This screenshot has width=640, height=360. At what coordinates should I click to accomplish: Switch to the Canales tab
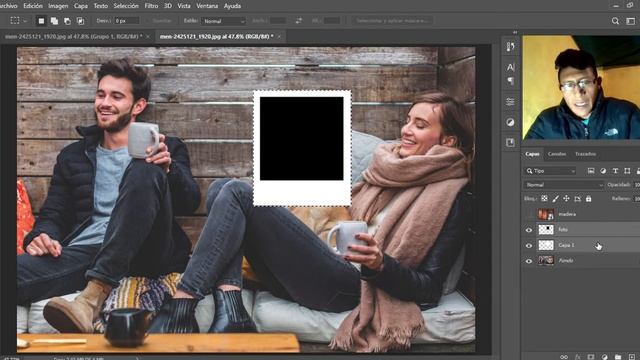pos(557,154)
